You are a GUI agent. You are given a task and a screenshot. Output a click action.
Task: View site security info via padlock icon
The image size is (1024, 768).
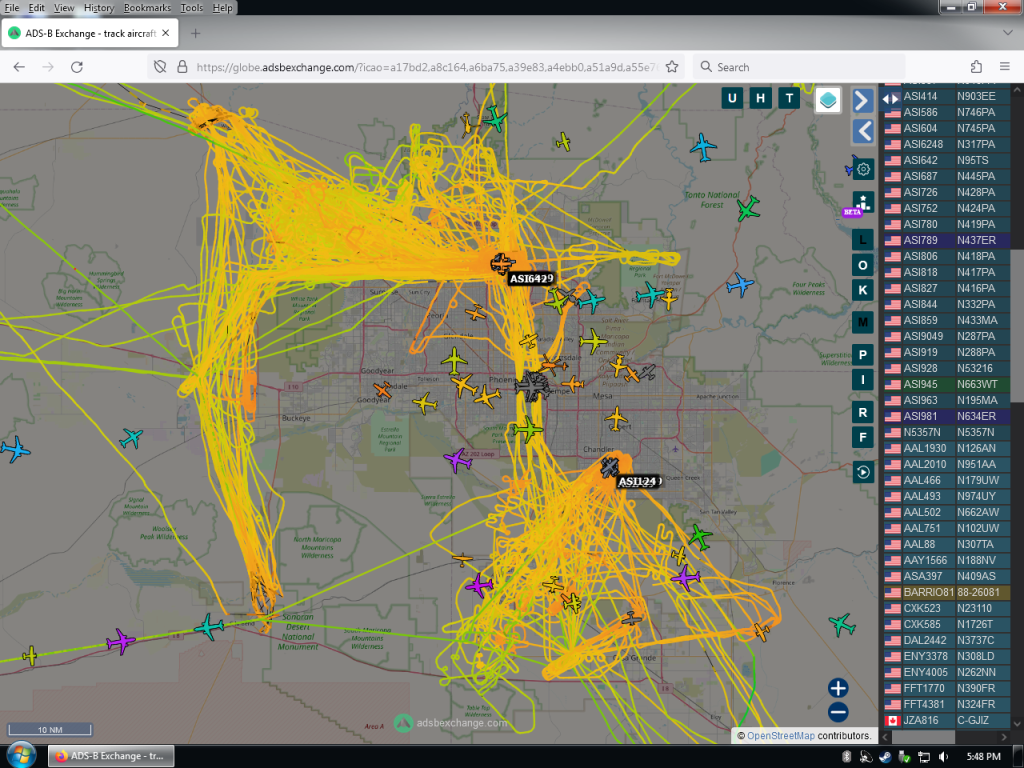[182, 67]
